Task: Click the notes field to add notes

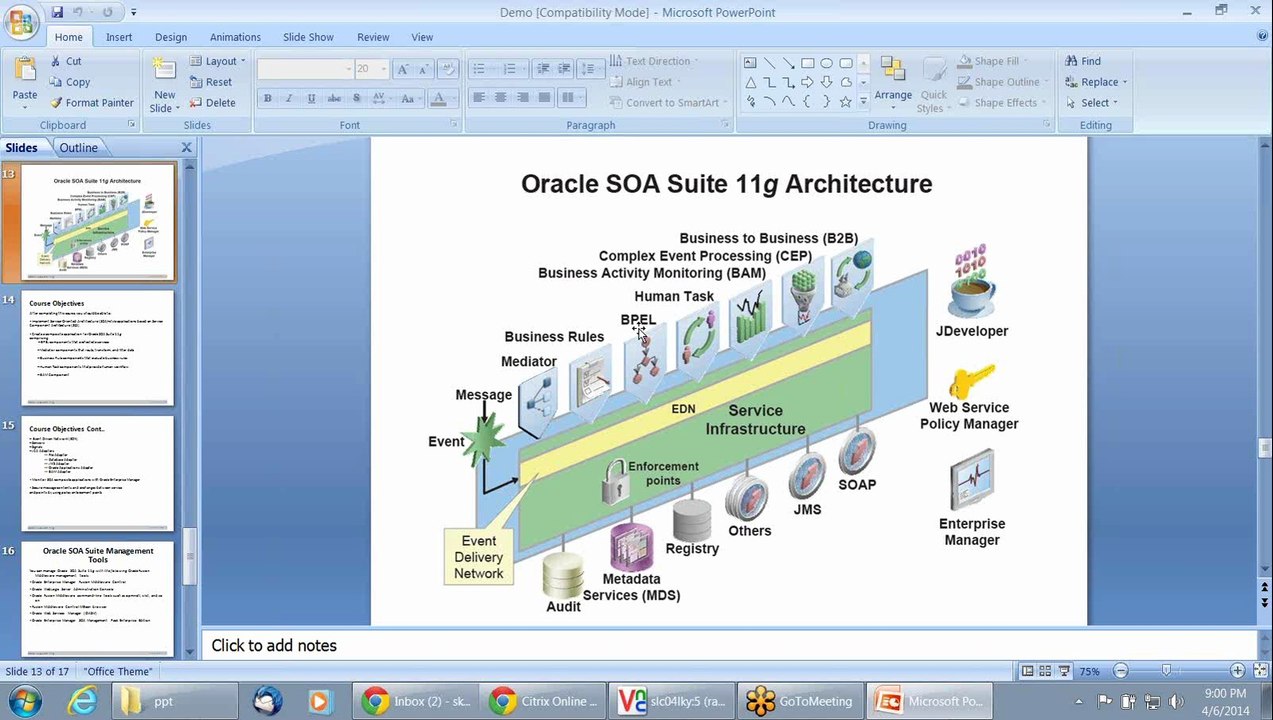Action: click(x=728, y=646)
